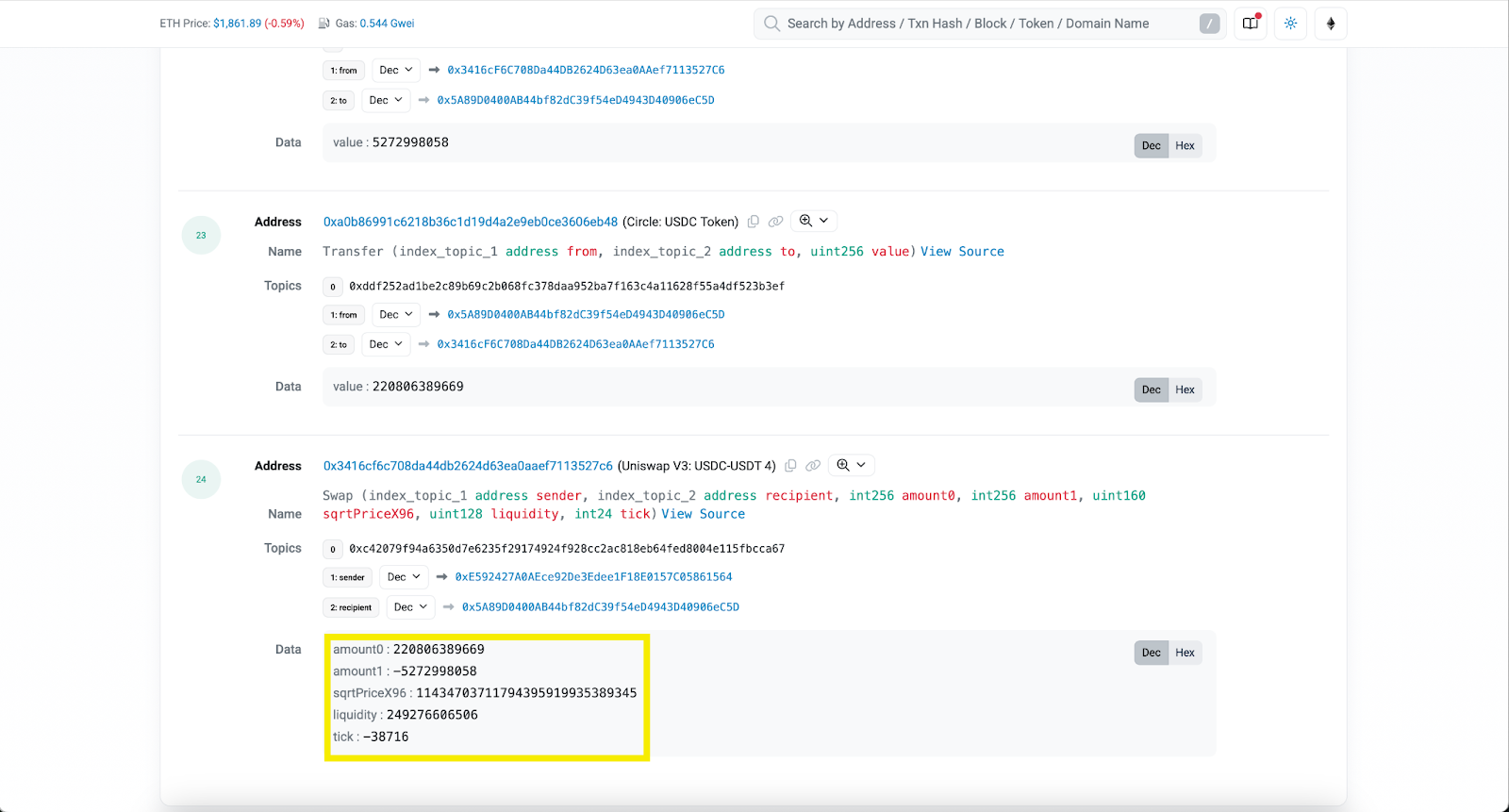The image size is (1509, 812).
Task: Open View Source link for Swap event
Action: (703, 514)
